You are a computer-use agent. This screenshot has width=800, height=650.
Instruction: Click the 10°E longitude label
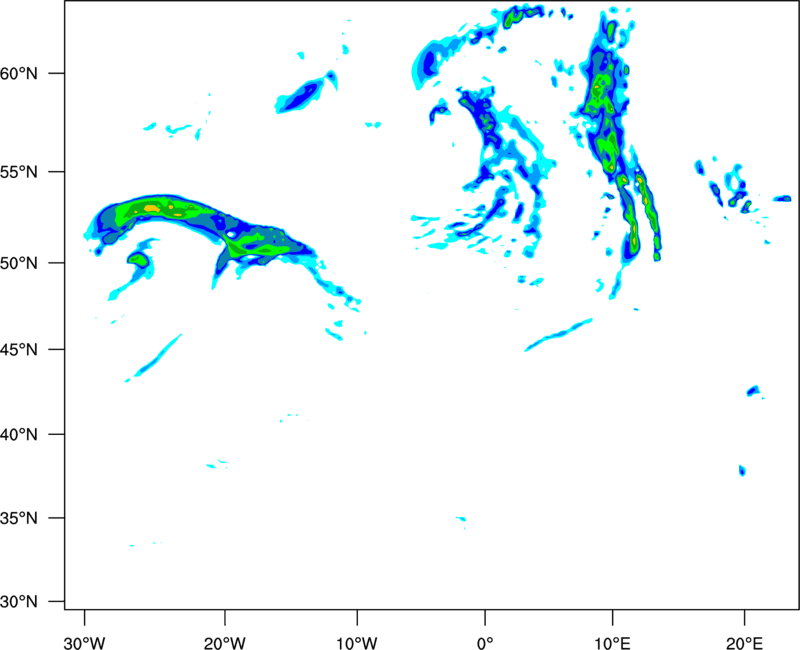click(613, 643)
